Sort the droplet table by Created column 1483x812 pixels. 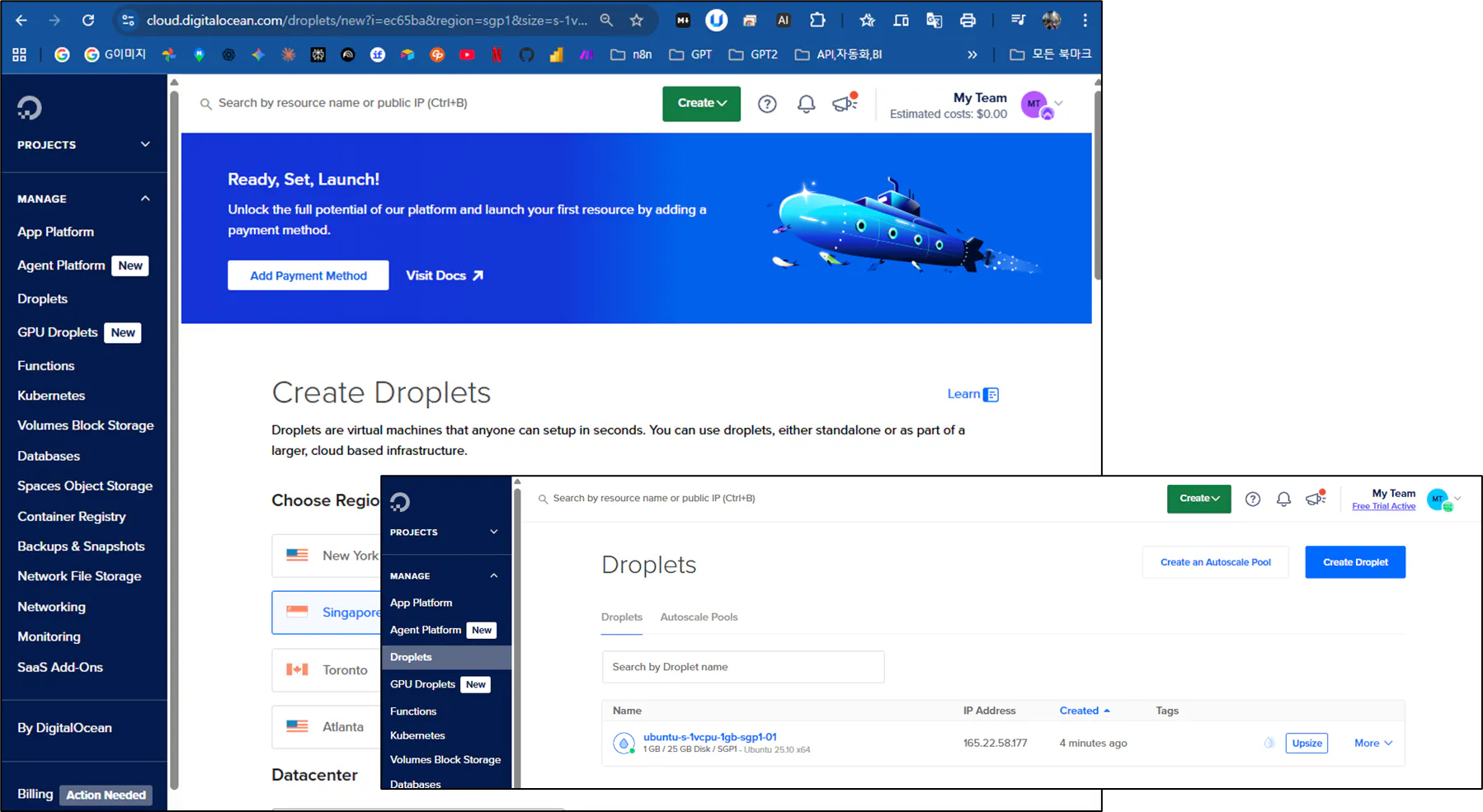coord(1085,711)
